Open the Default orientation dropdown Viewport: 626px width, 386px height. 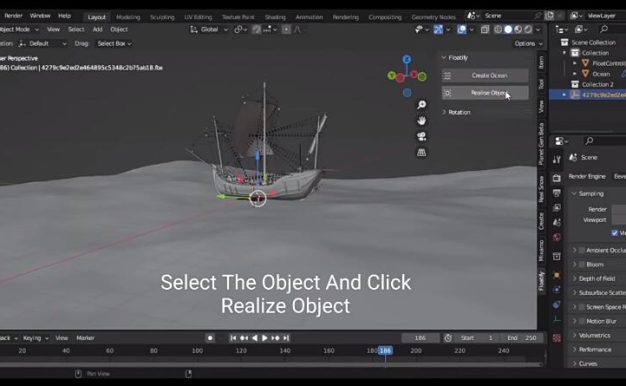(x=42, y=44)
